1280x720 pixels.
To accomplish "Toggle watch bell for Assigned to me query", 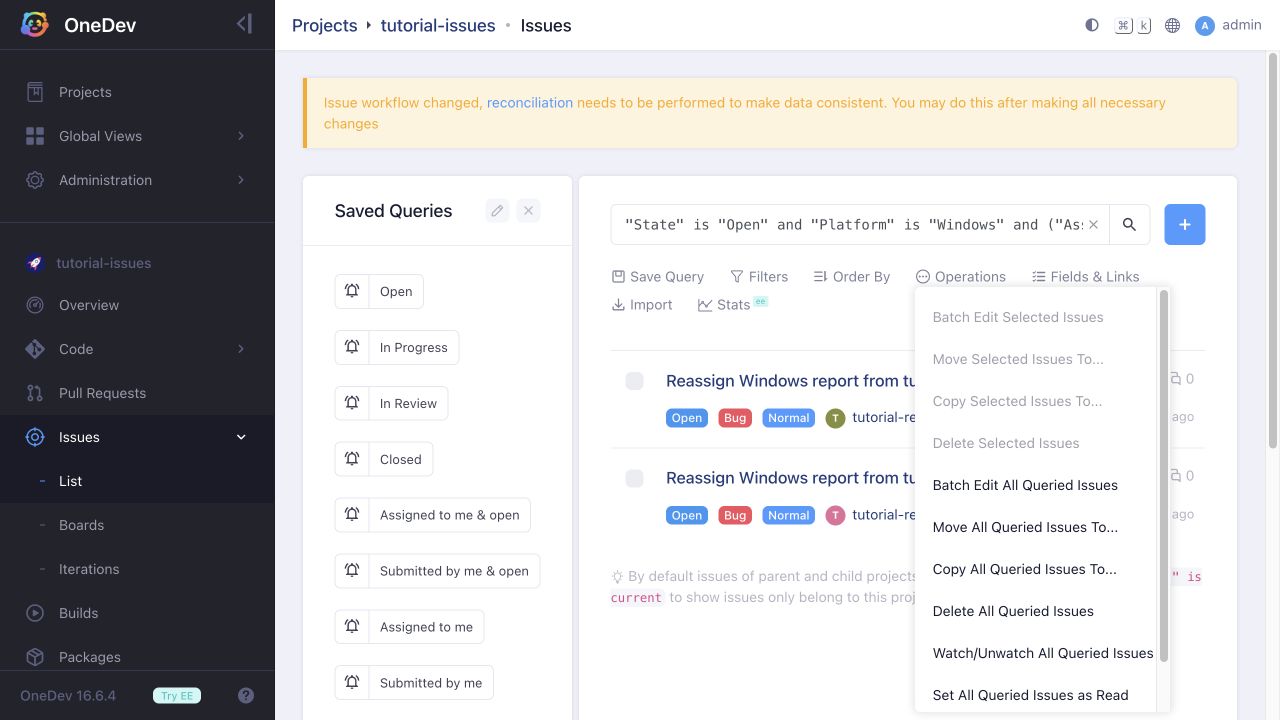I will point(352,627).
